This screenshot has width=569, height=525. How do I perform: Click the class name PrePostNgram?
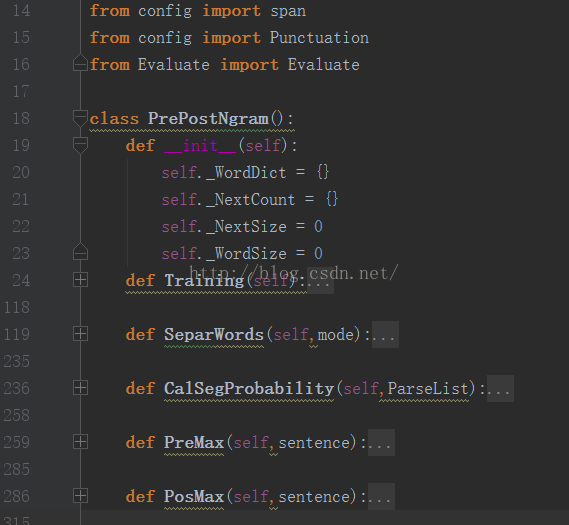point(208,119)
